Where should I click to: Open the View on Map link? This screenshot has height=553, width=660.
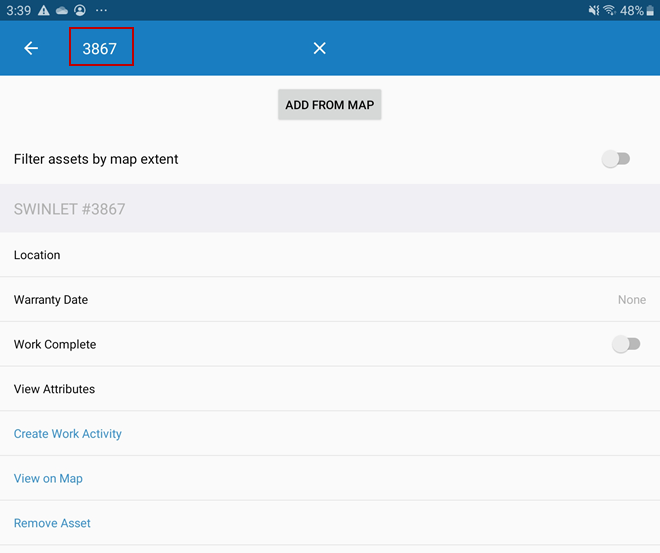48,478
